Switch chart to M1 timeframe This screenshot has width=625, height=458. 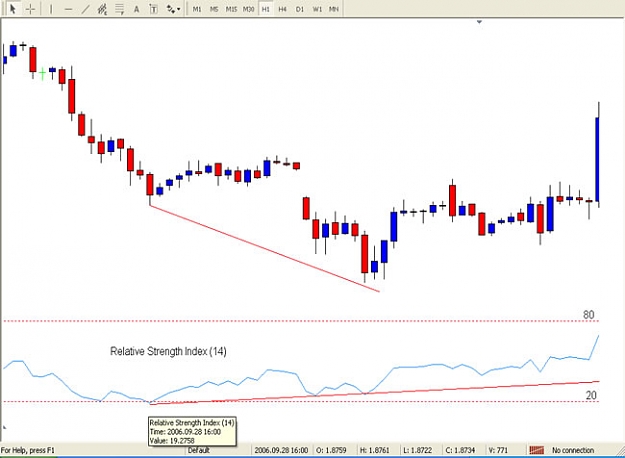pos(197,9)
